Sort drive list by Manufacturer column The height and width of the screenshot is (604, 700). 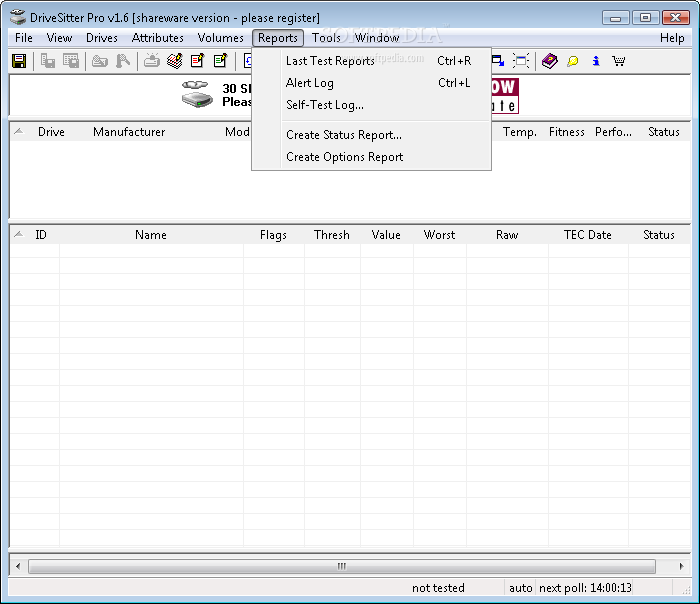pos(129,132)
